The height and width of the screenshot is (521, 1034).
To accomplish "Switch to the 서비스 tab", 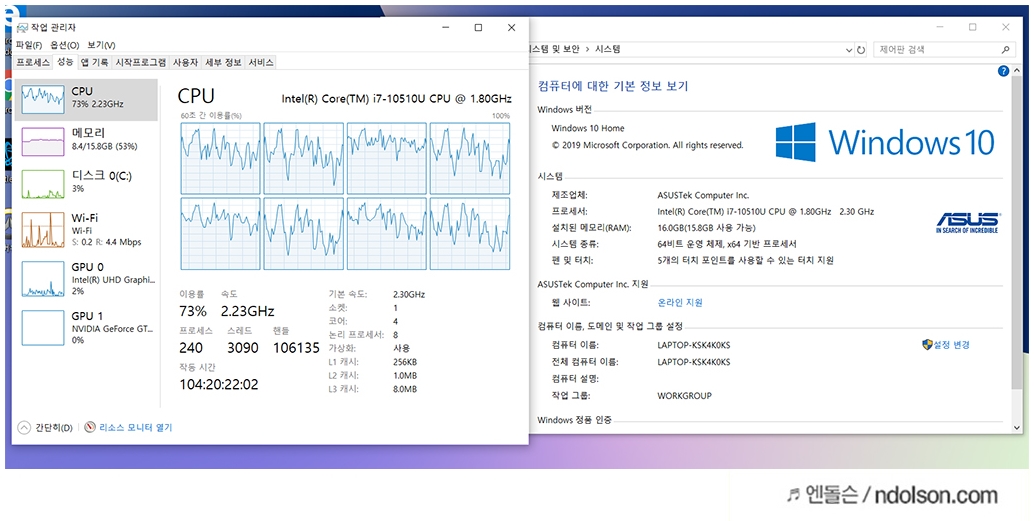I will coord(261,63).
